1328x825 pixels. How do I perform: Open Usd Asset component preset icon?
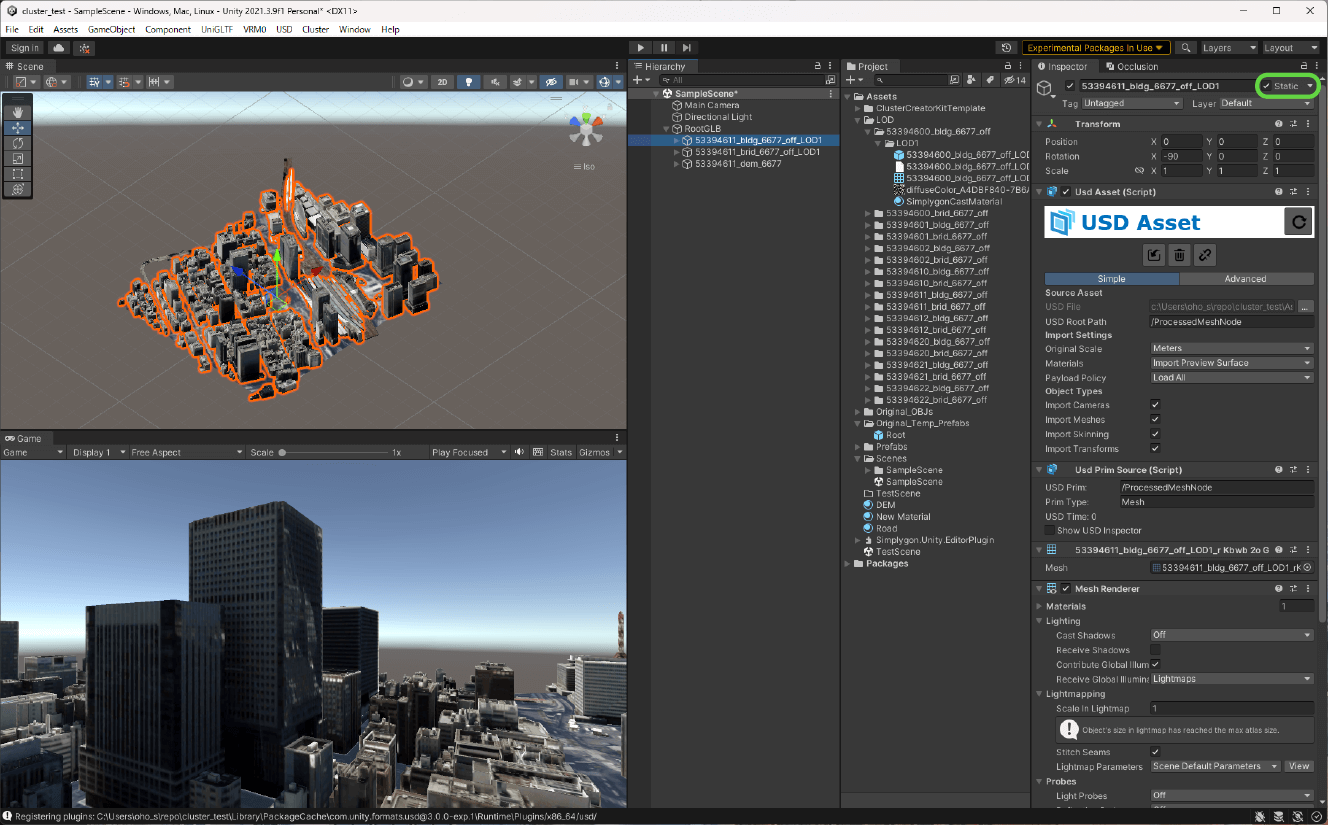point(1293,191)
